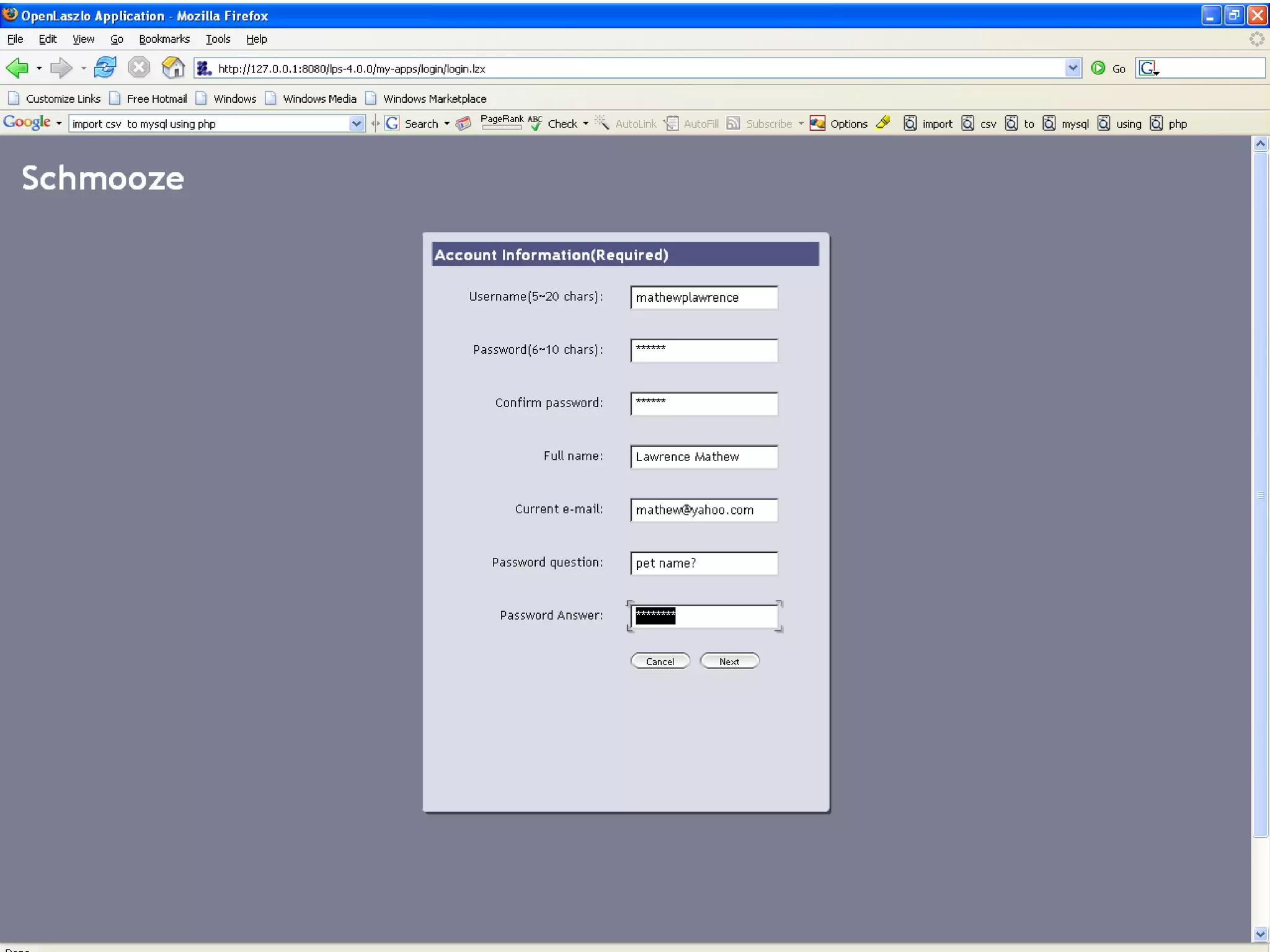
Task: Open the Tools menu
Action: tap(218, 39)
